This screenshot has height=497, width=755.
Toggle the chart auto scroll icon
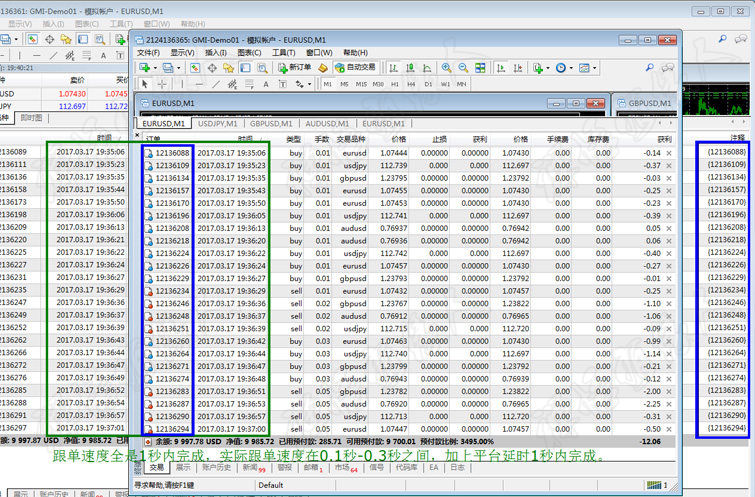point(501,68)
